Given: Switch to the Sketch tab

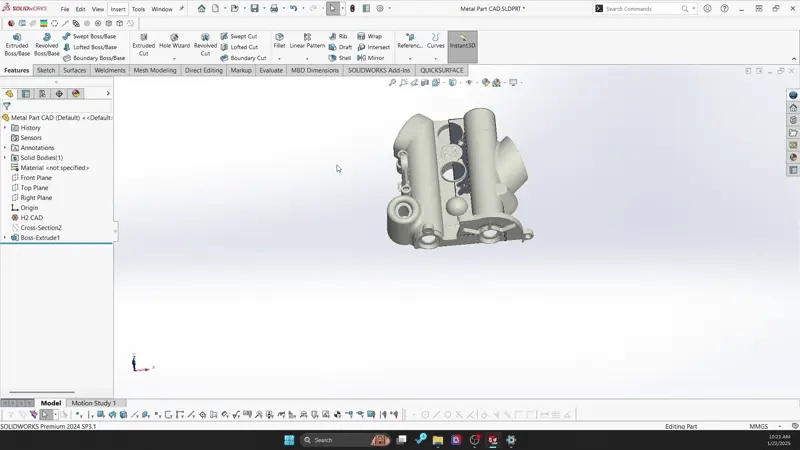Looking at the screenshot, I should click(x=46, y=71).
